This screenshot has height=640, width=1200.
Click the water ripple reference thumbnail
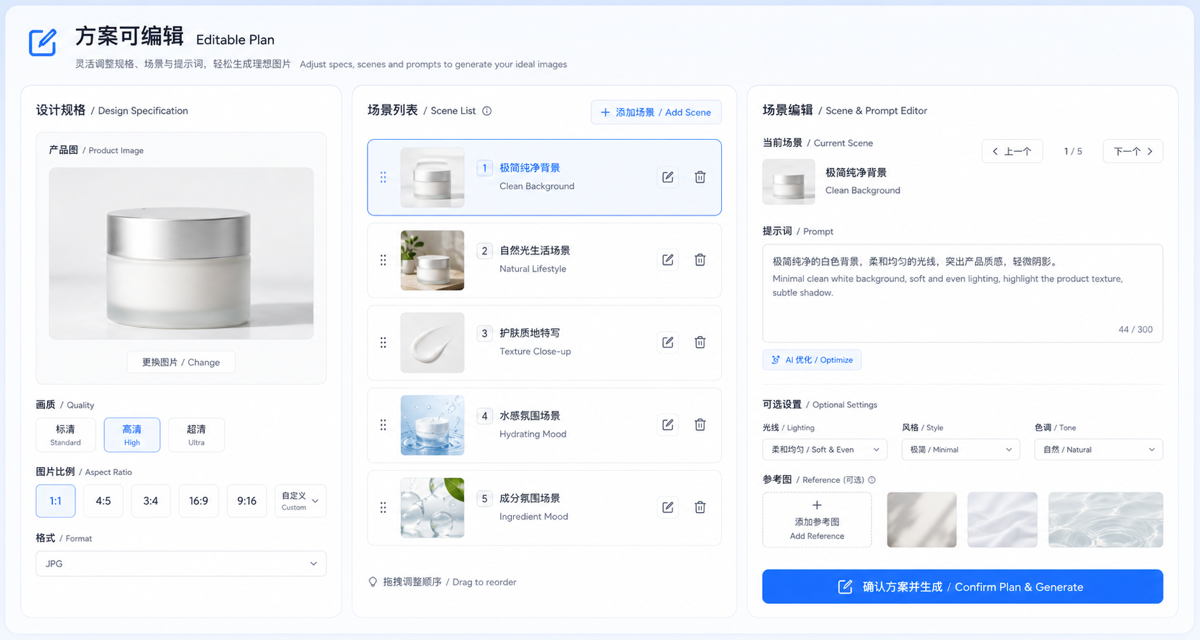1105,520
